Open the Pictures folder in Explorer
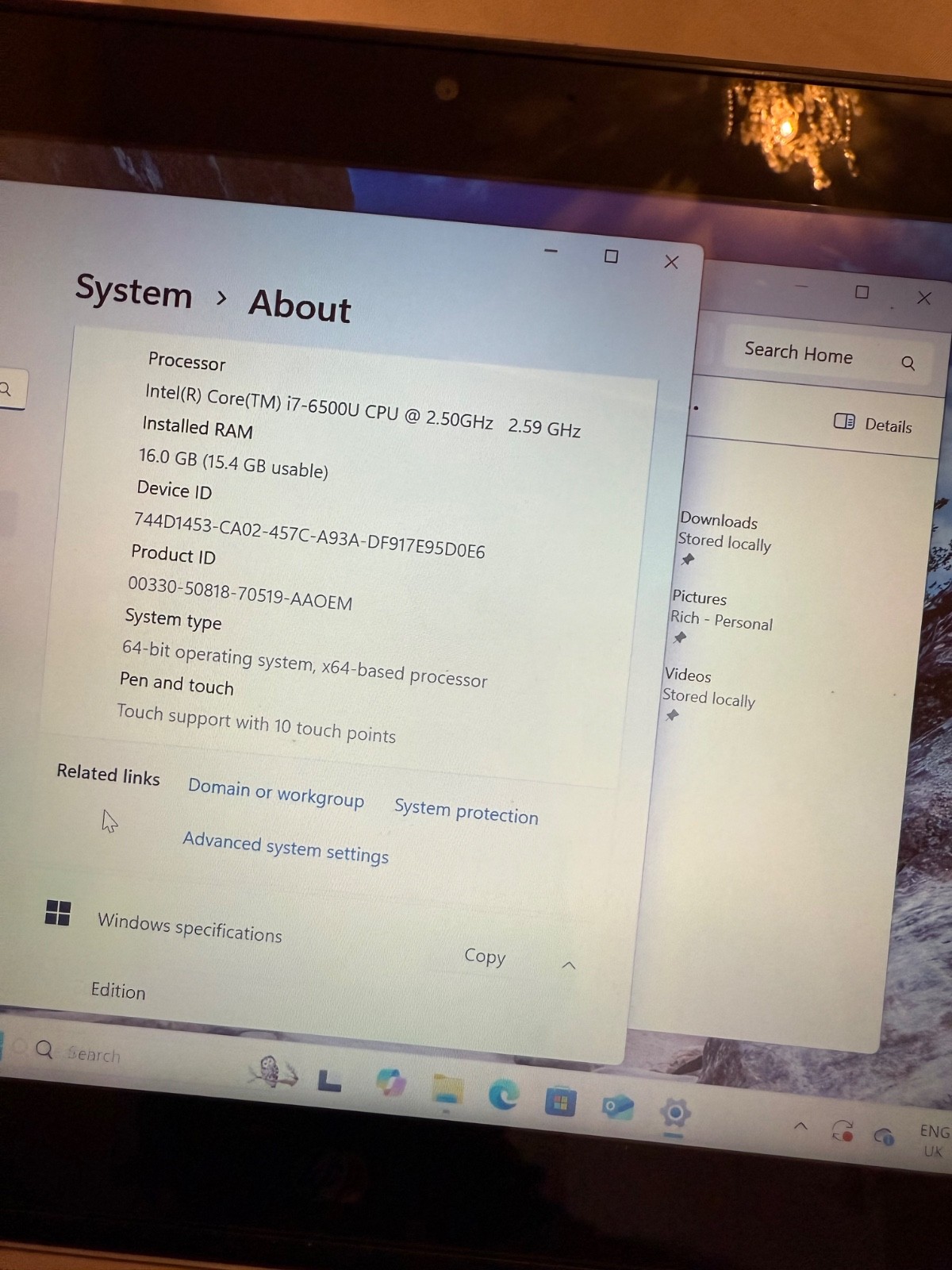 coord(699,597)
